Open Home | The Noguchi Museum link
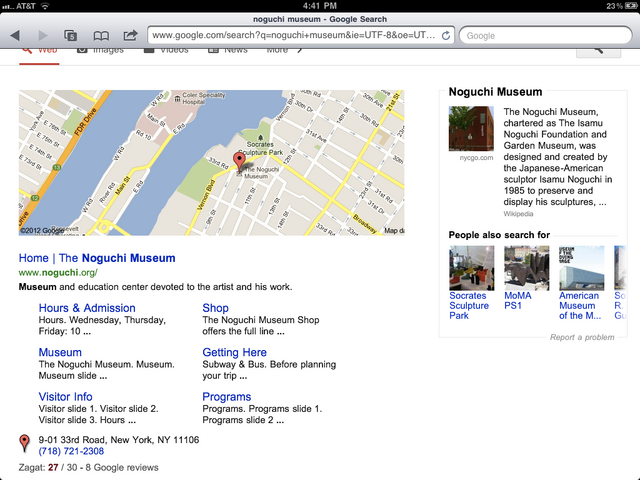Image resolution: width=640 pixels, height=480 pixels. pos(97,258)
